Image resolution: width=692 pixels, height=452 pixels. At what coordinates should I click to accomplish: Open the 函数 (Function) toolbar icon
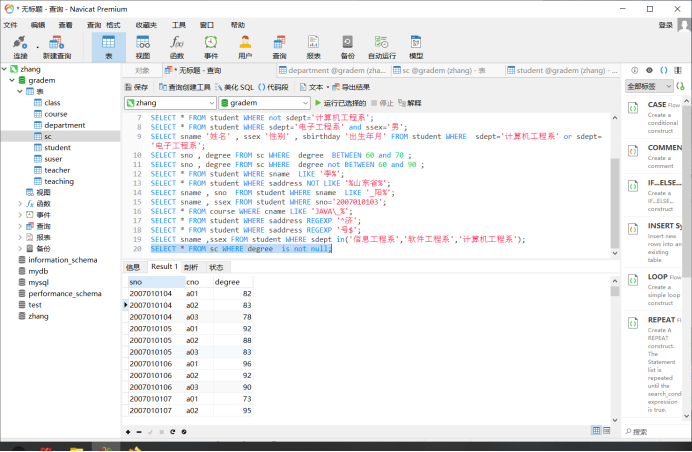[x=177, y=48]
